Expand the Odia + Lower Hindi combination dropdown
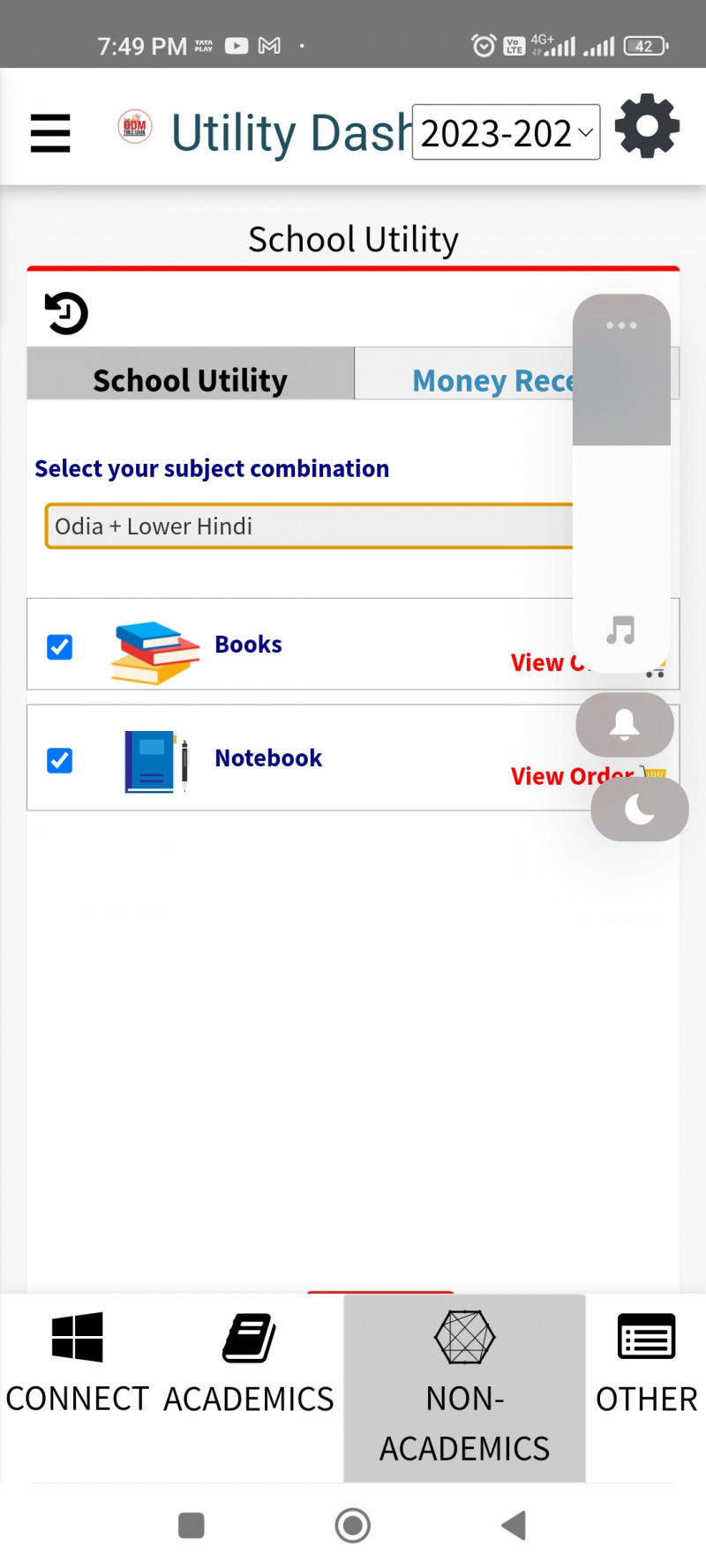The width and height of the screenshot is (706, 1568). [x=309, y=526]
